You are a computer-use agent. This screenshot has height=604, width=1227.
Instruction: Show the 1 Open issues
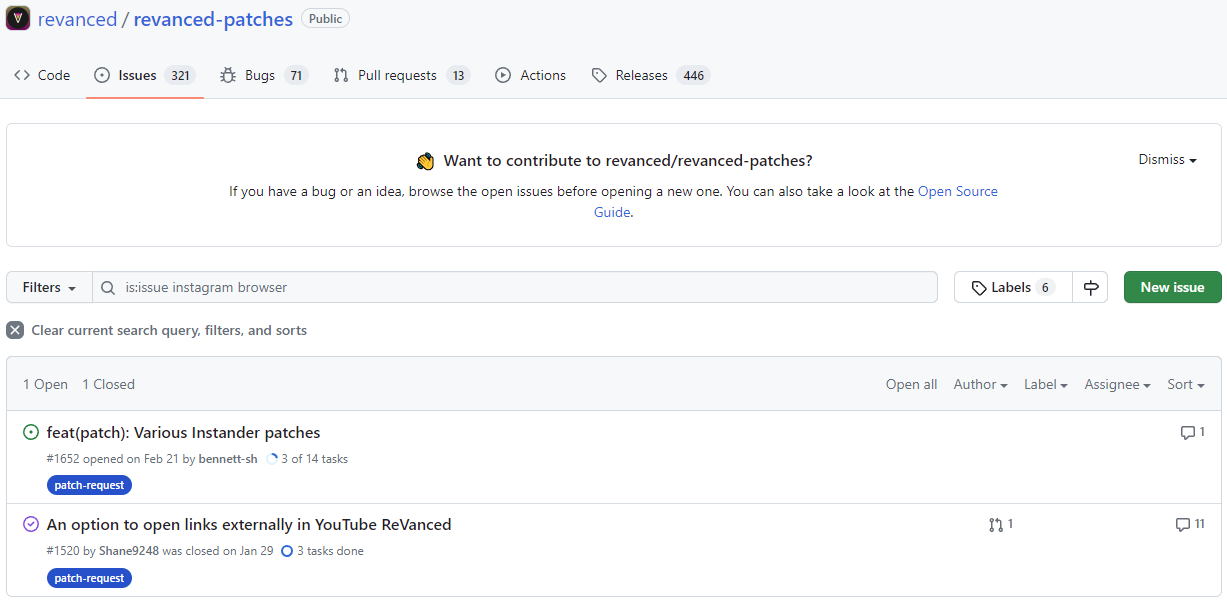click(x=45, y=384)
